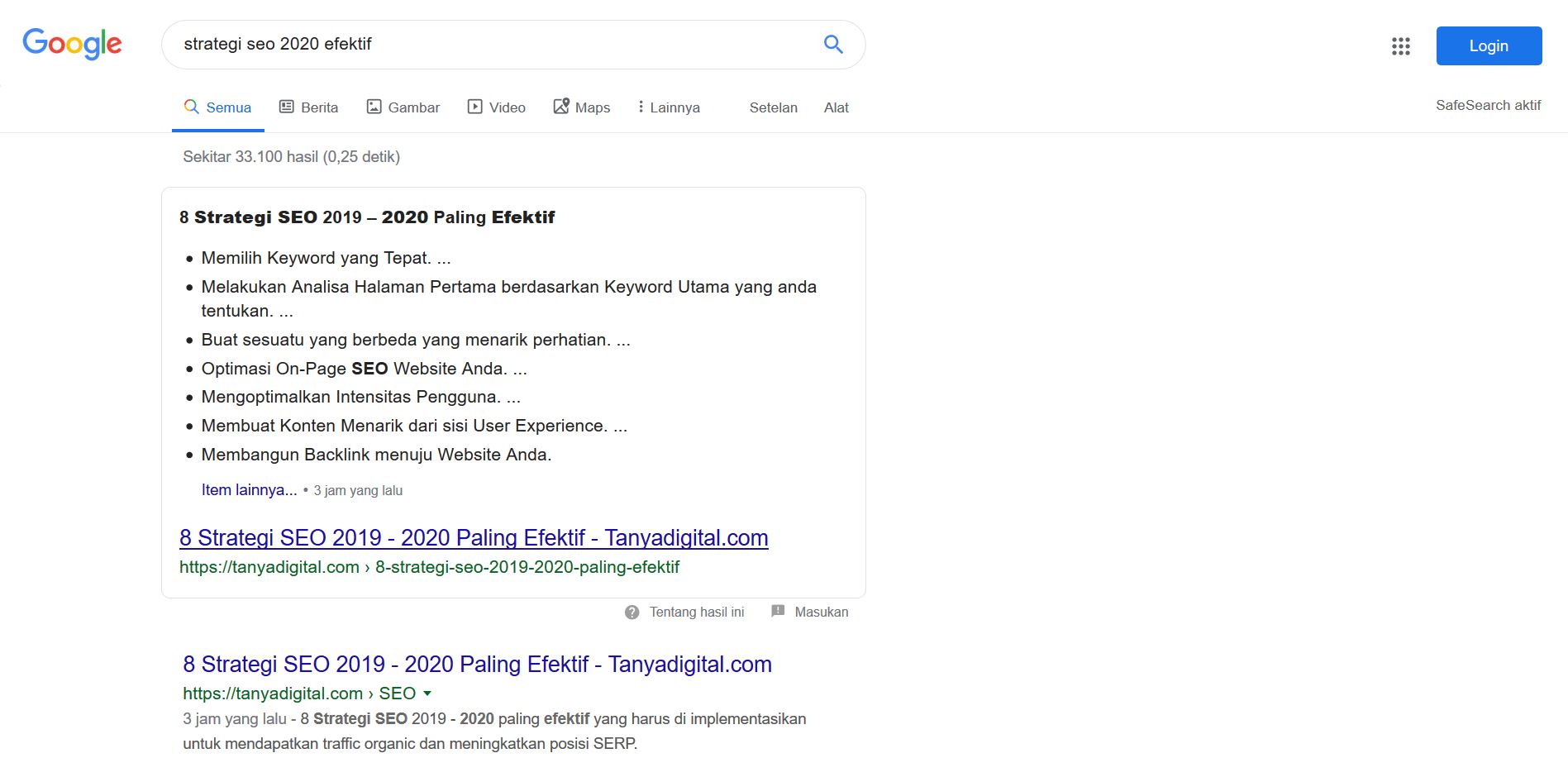Screen dimensions: 1568x777
Task: Click the Membuat Konten Menarik bullet
Action: click(x=414, y=426)
